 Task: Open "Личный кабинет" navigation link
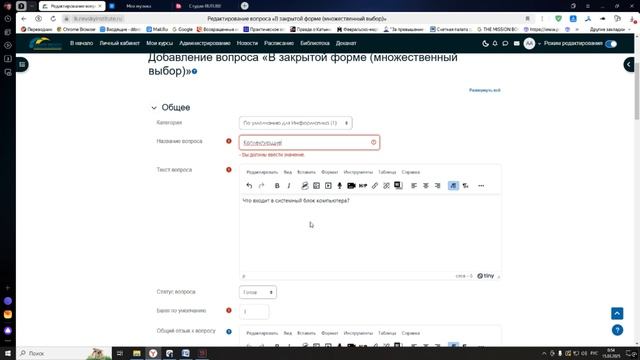[x=120, y=43]
